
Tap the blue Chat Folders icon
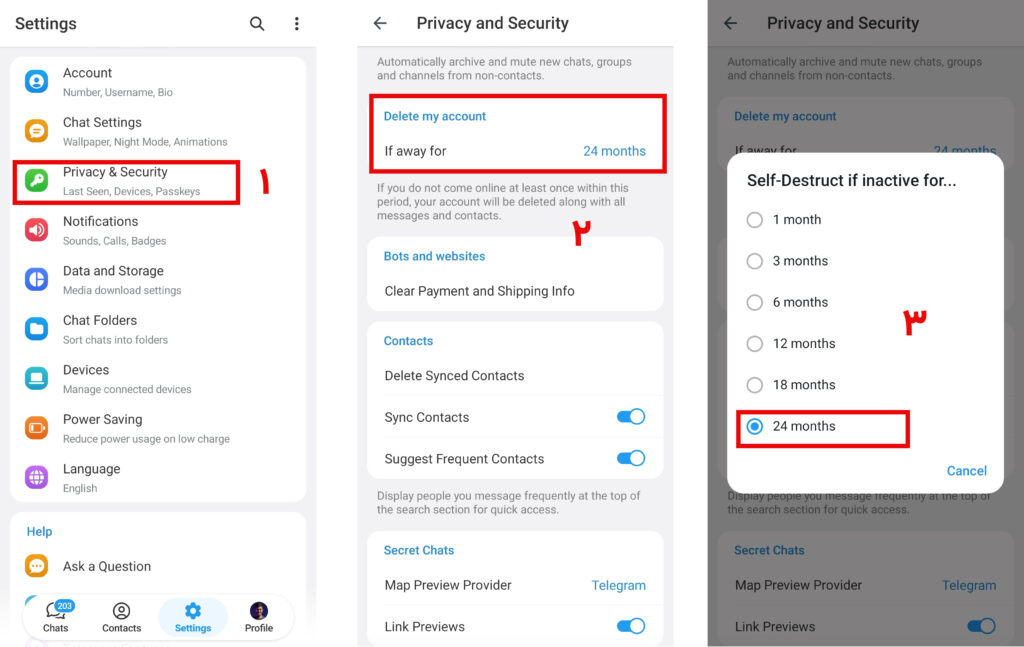pos(37,329)
